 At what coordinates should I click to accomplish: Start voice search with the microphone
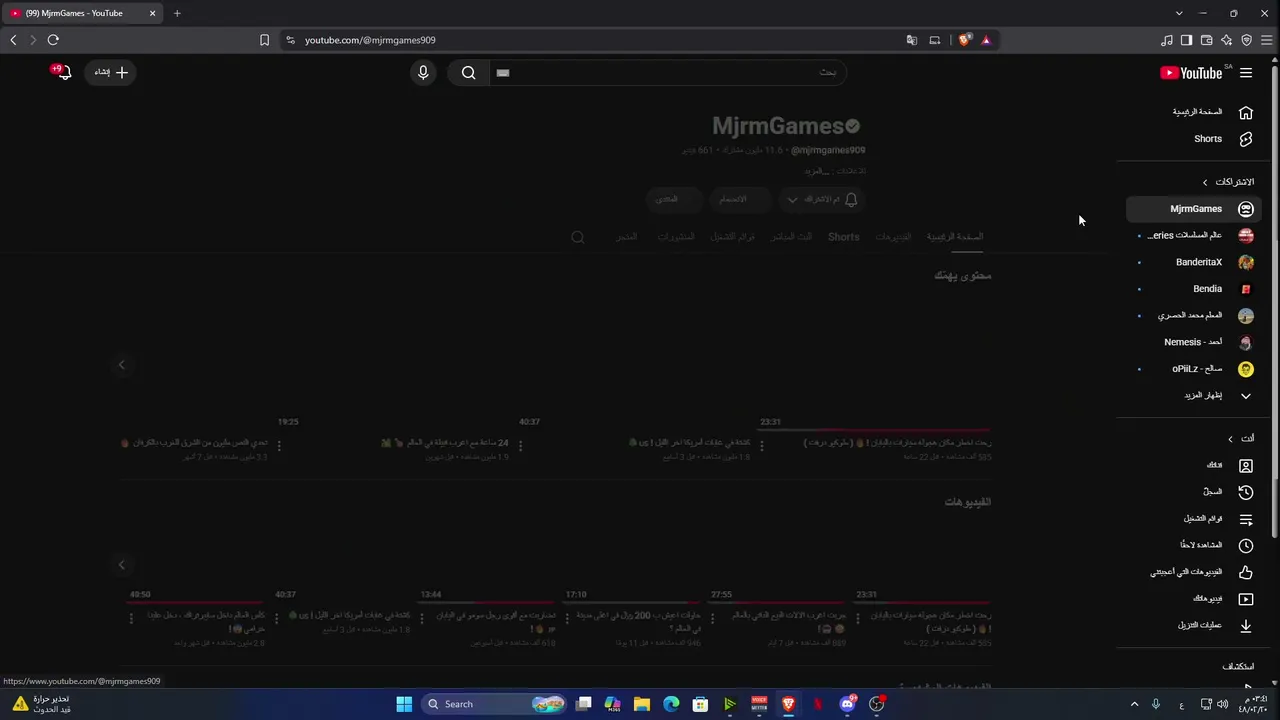pos(423,72)
